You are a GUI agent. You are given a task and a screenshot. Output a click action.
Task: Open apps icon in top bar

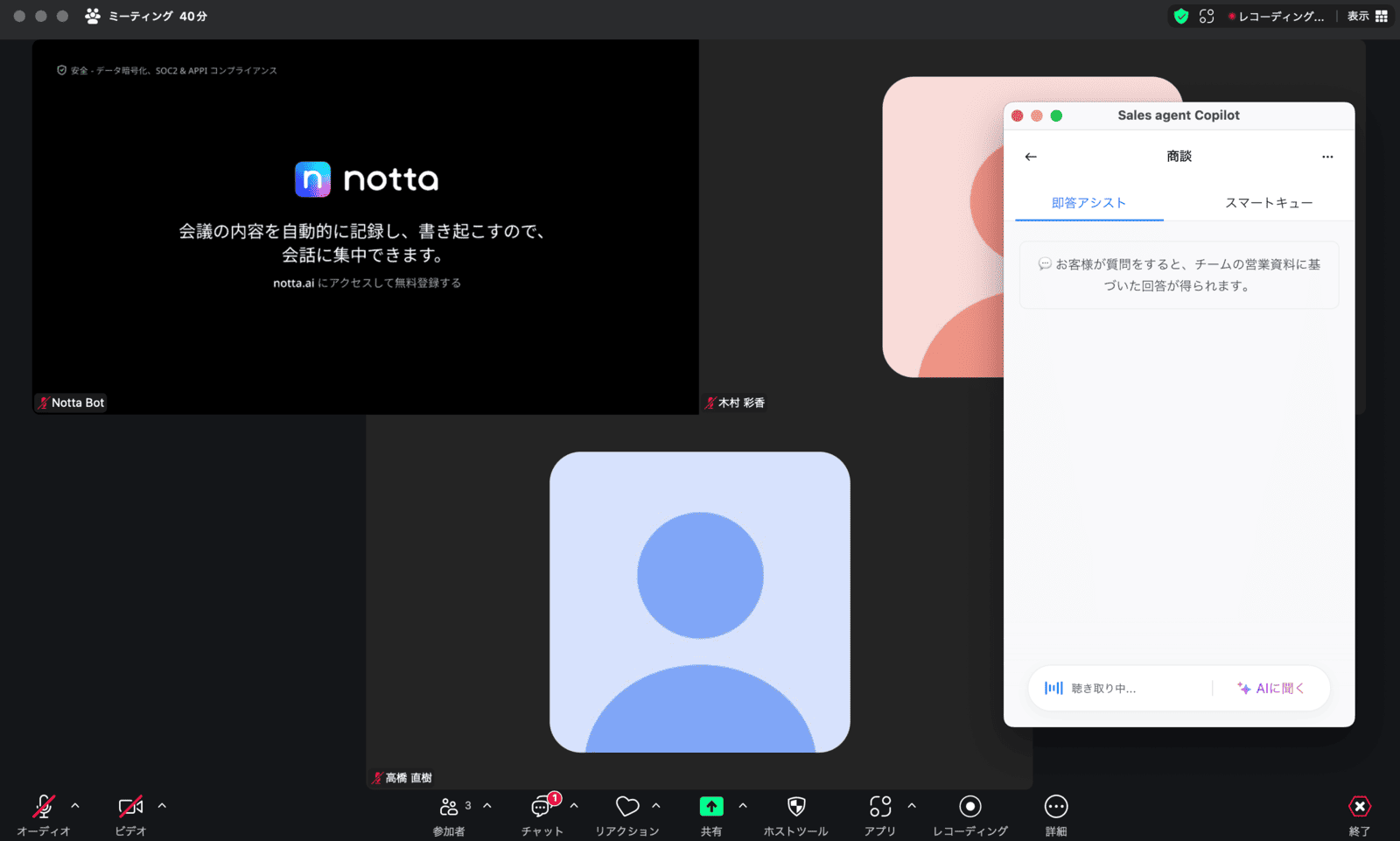coord(1207,16)
